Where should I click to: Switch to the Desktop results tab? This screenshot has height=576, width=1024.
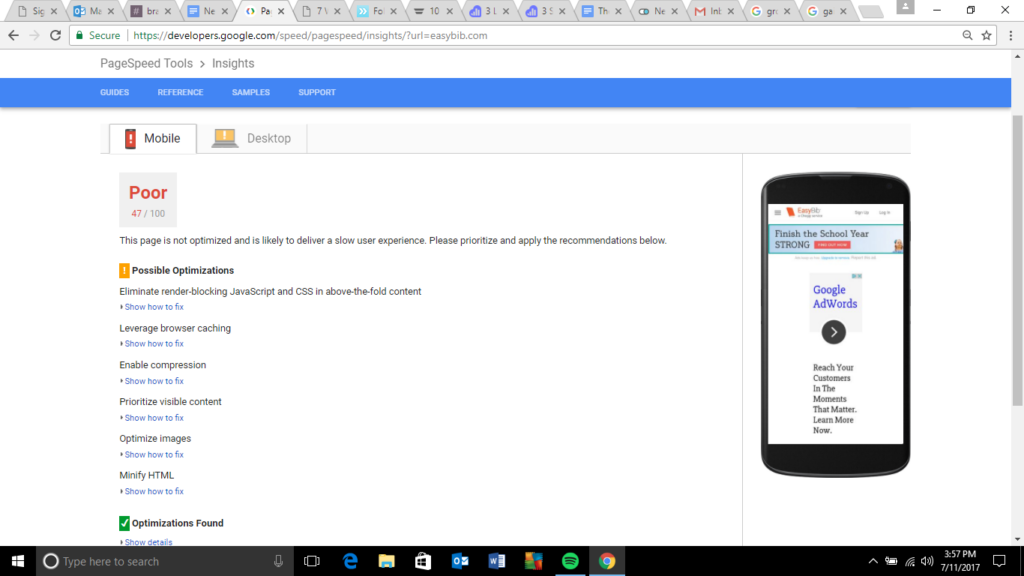click(x=252, y=138)
